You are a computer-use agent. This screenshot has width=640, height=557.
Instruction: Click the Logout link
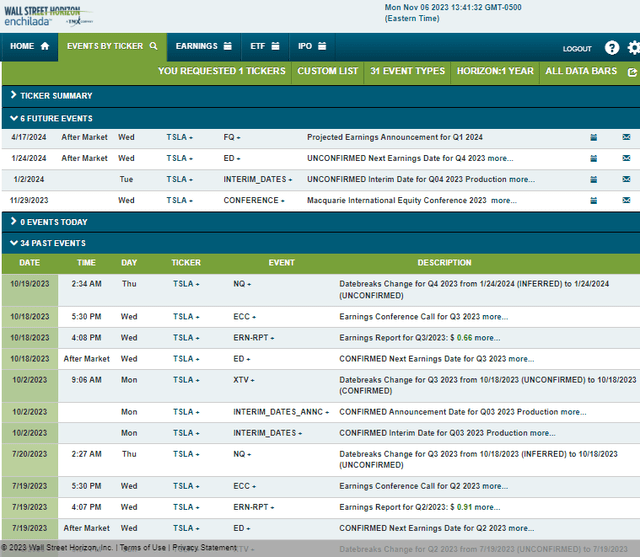click(x=577, y=49)
